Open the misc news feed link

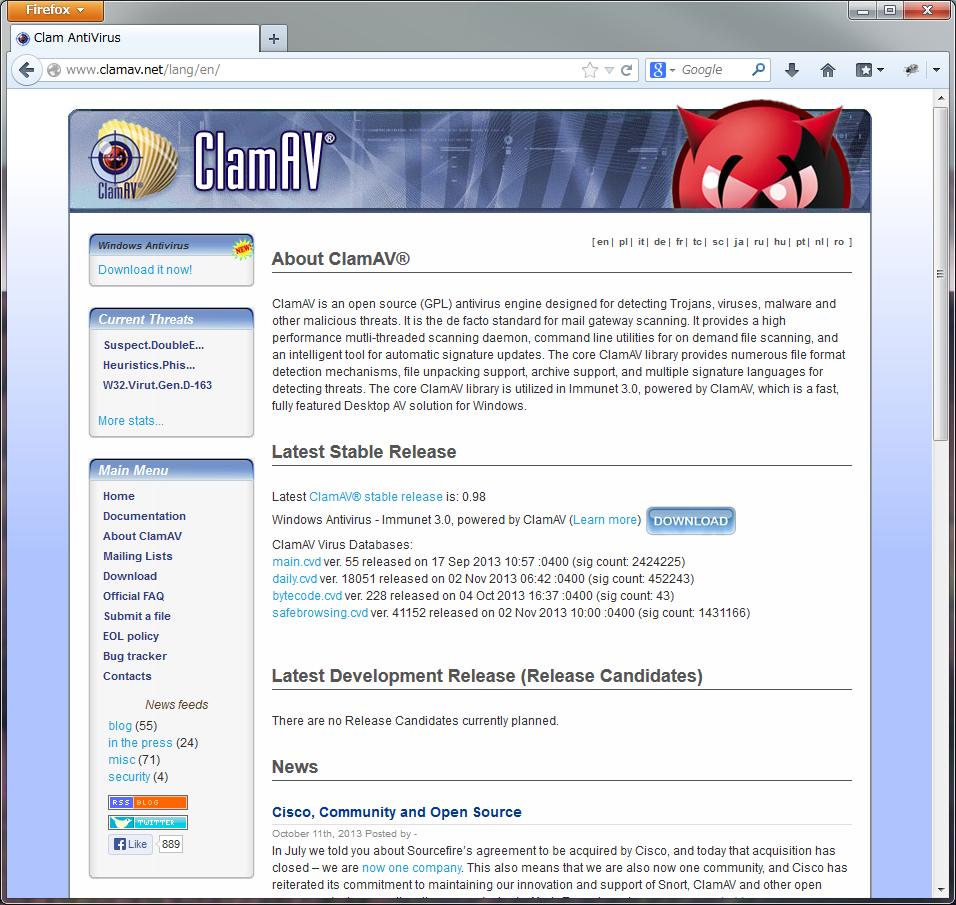coord(122,760)
